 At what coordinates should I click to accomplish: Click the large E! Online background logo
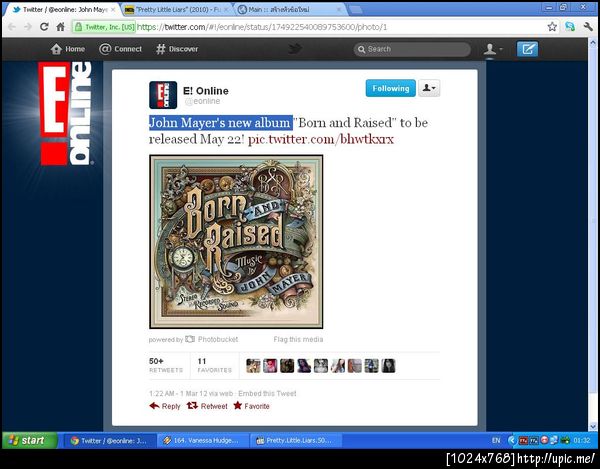[65, 114]
